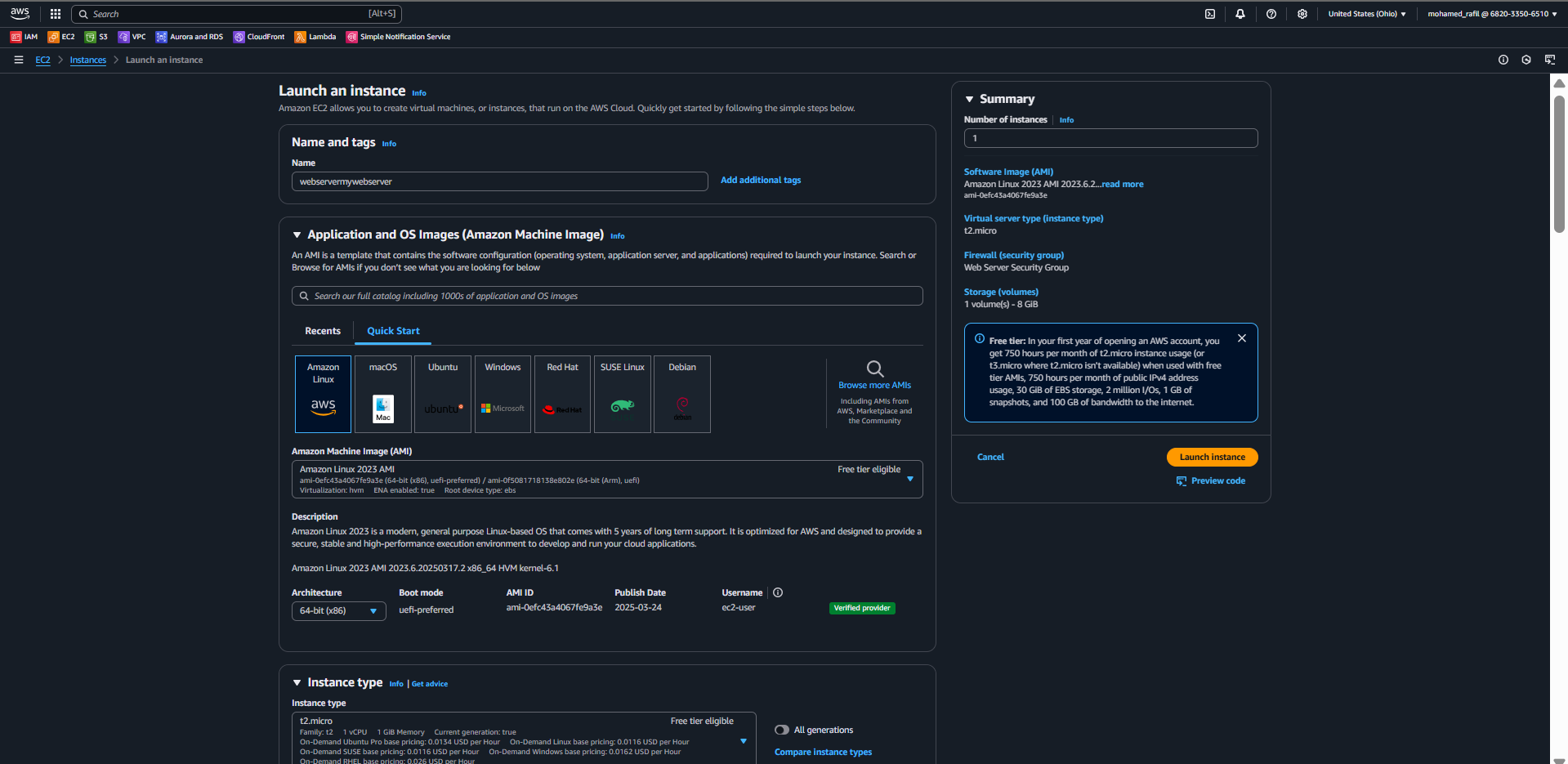1568x764 pixels.
Task: Go to Instances breadcrumb link
Action: point(87,60)
